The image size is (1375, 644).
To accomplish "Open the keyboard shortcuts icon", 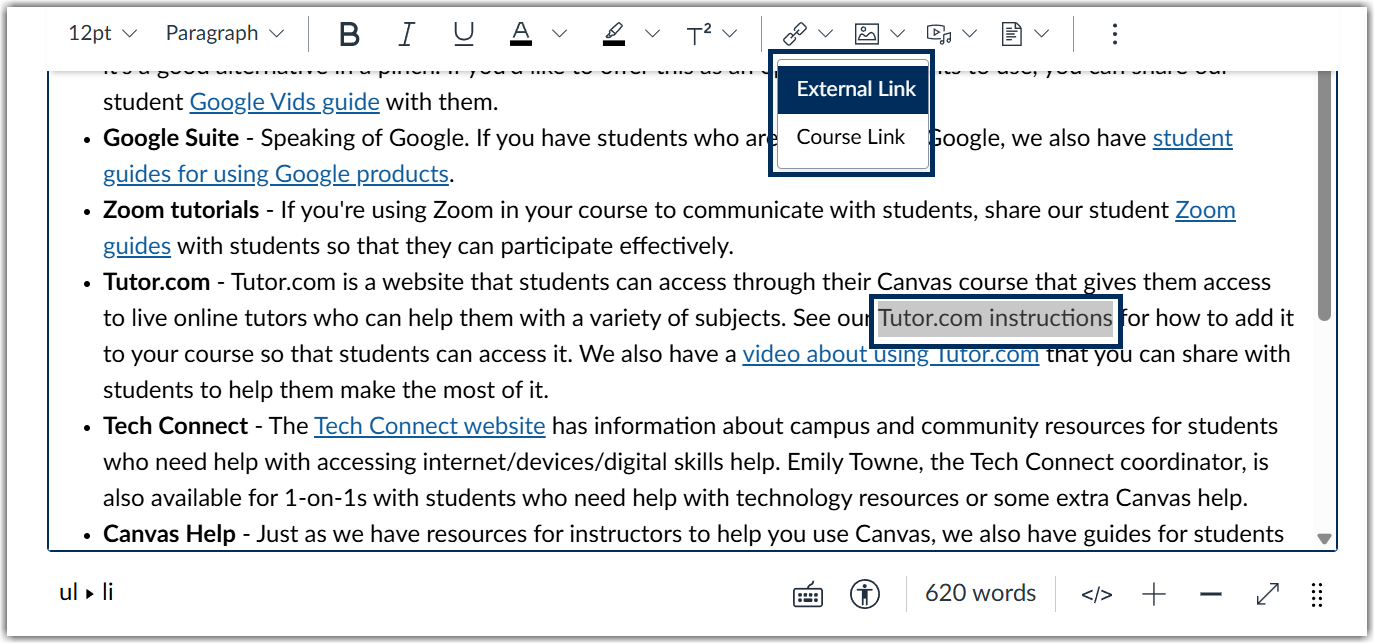I will (x=808, y=595).
